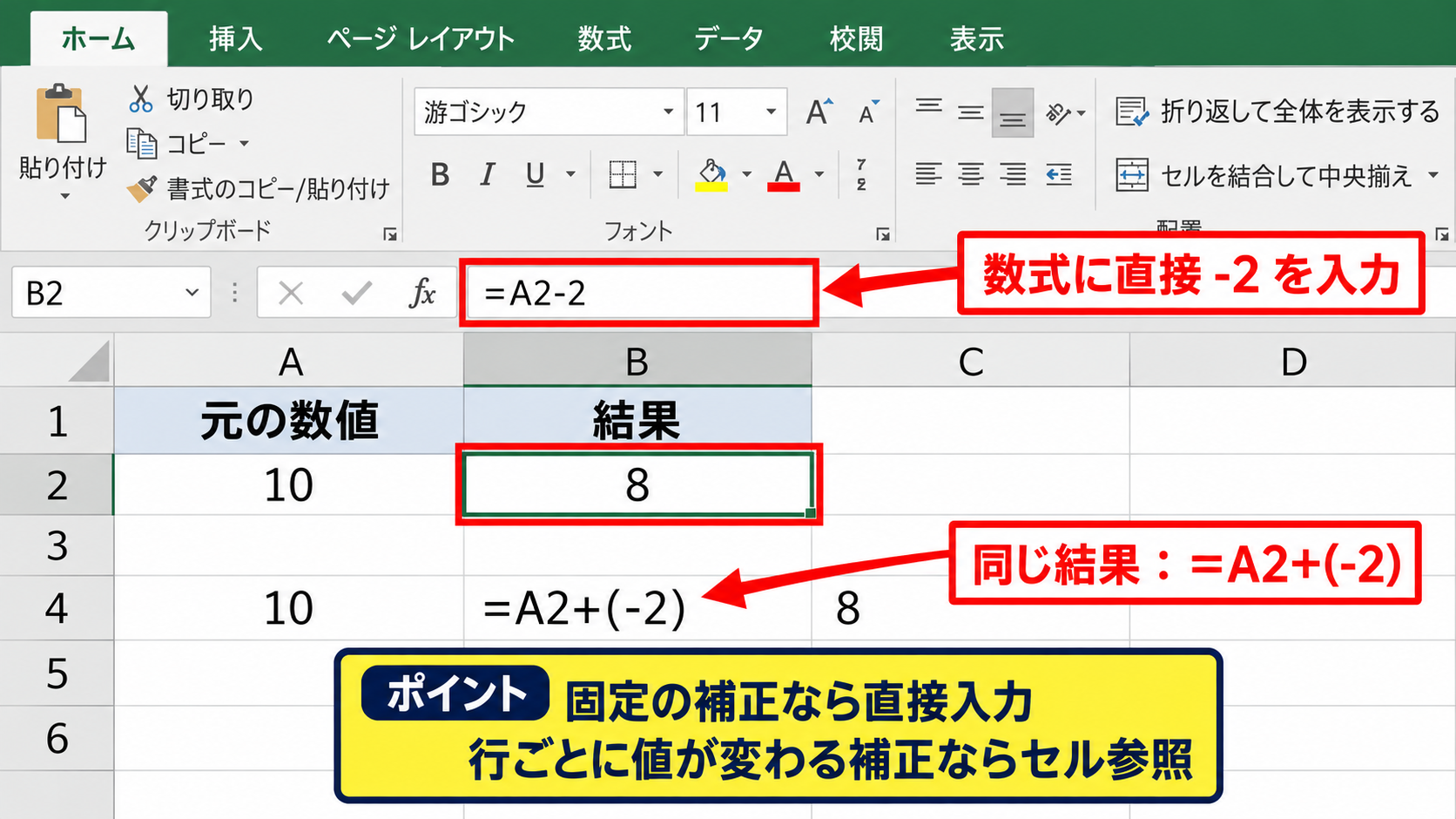Confirm formula entry with checkmark
This screenshot has width=1456, height=819.
tap(357, 294)
